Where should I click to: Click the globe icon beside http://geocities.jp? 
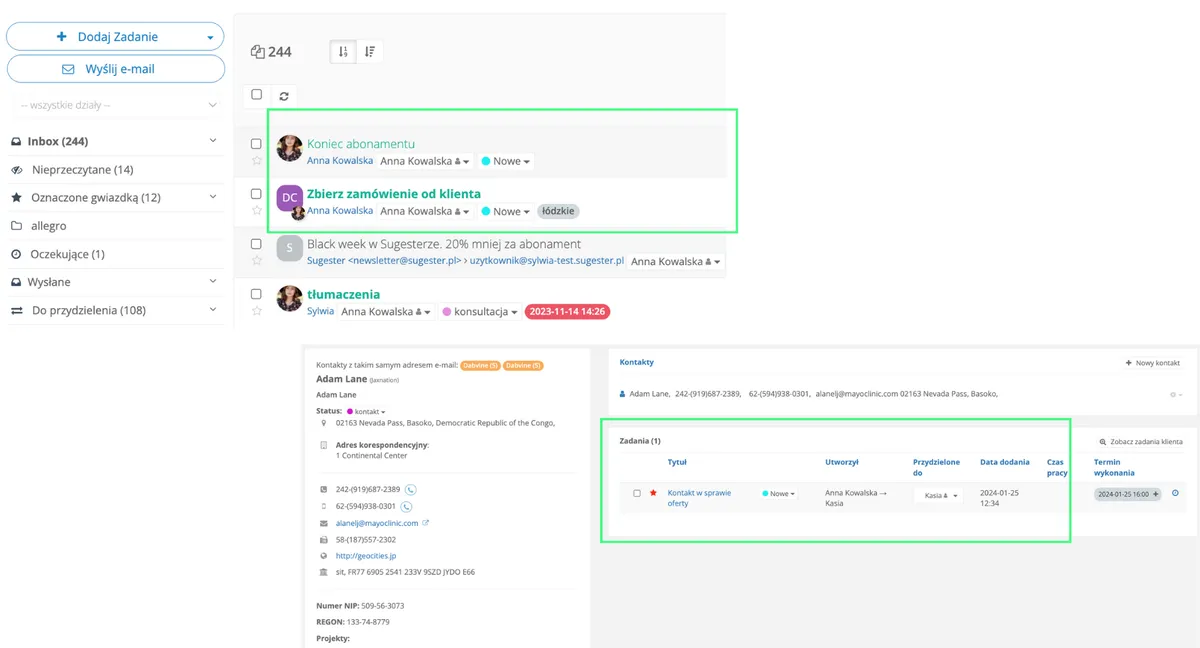(324, 556)
